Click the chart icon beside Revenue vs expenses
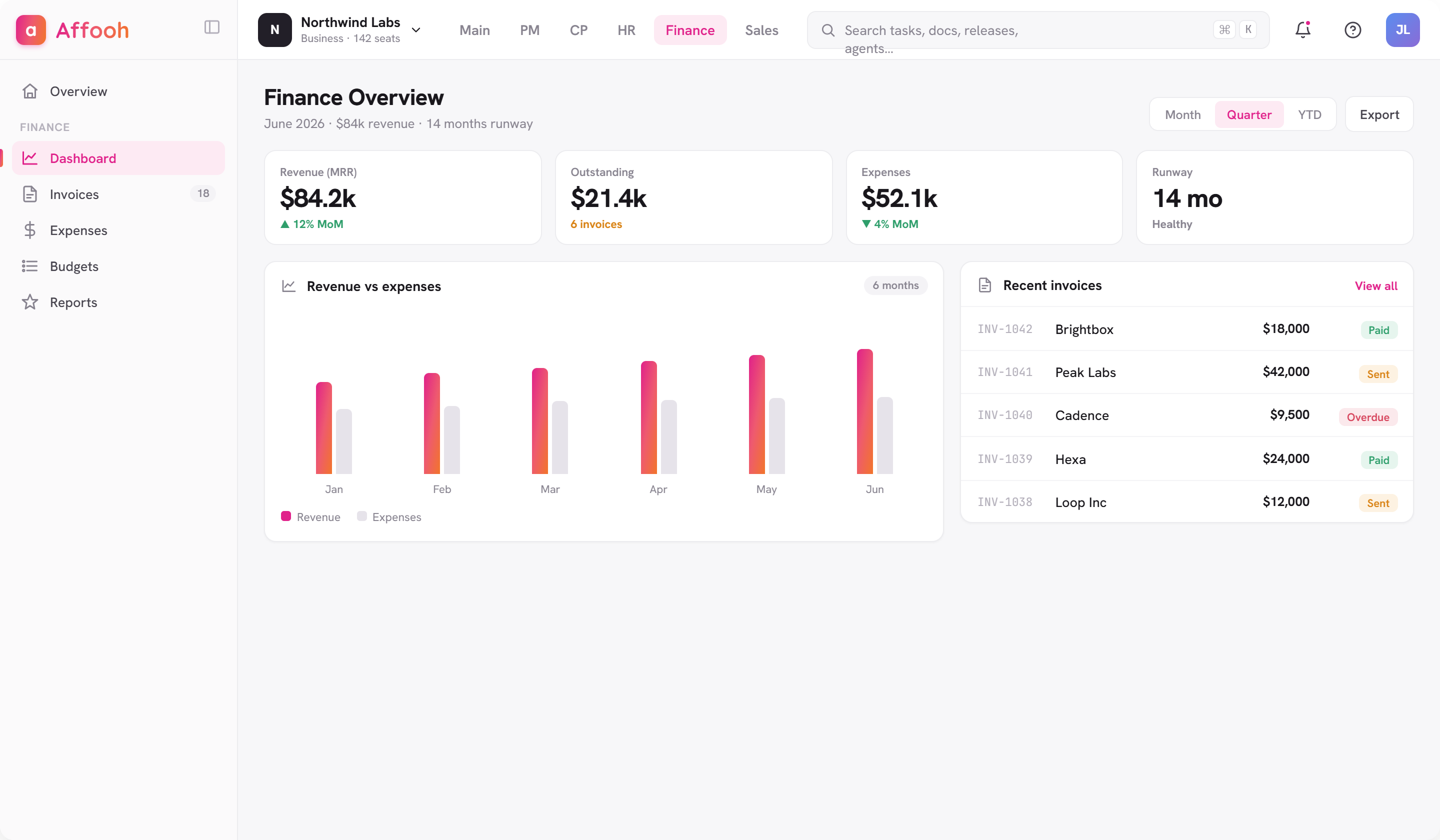This screenshot has height=840, width=1440. (288, 285)
